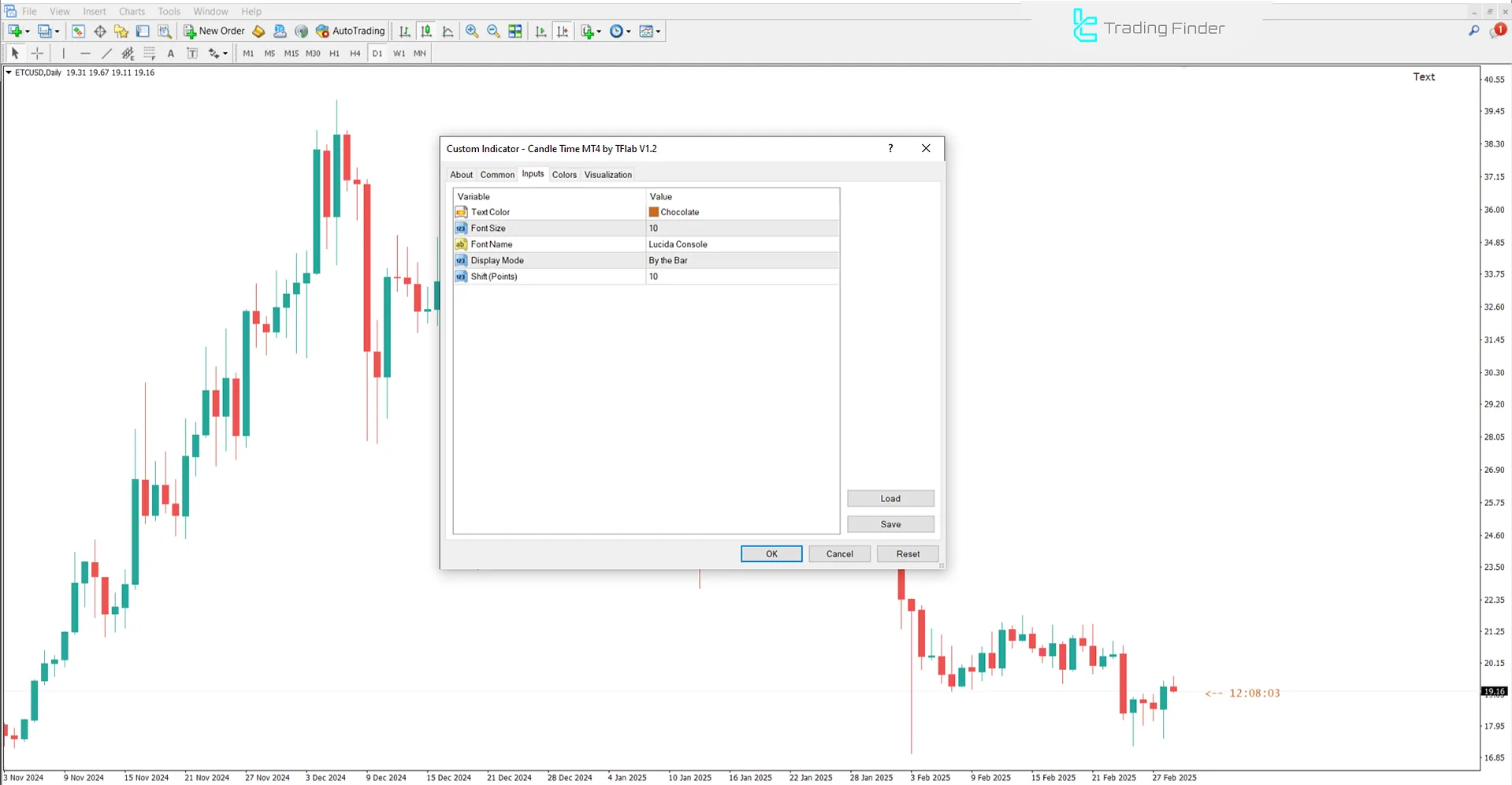Toggle AutoTrading on
This screenshot has width=1512, height=785.
click(x=350, y=31)
